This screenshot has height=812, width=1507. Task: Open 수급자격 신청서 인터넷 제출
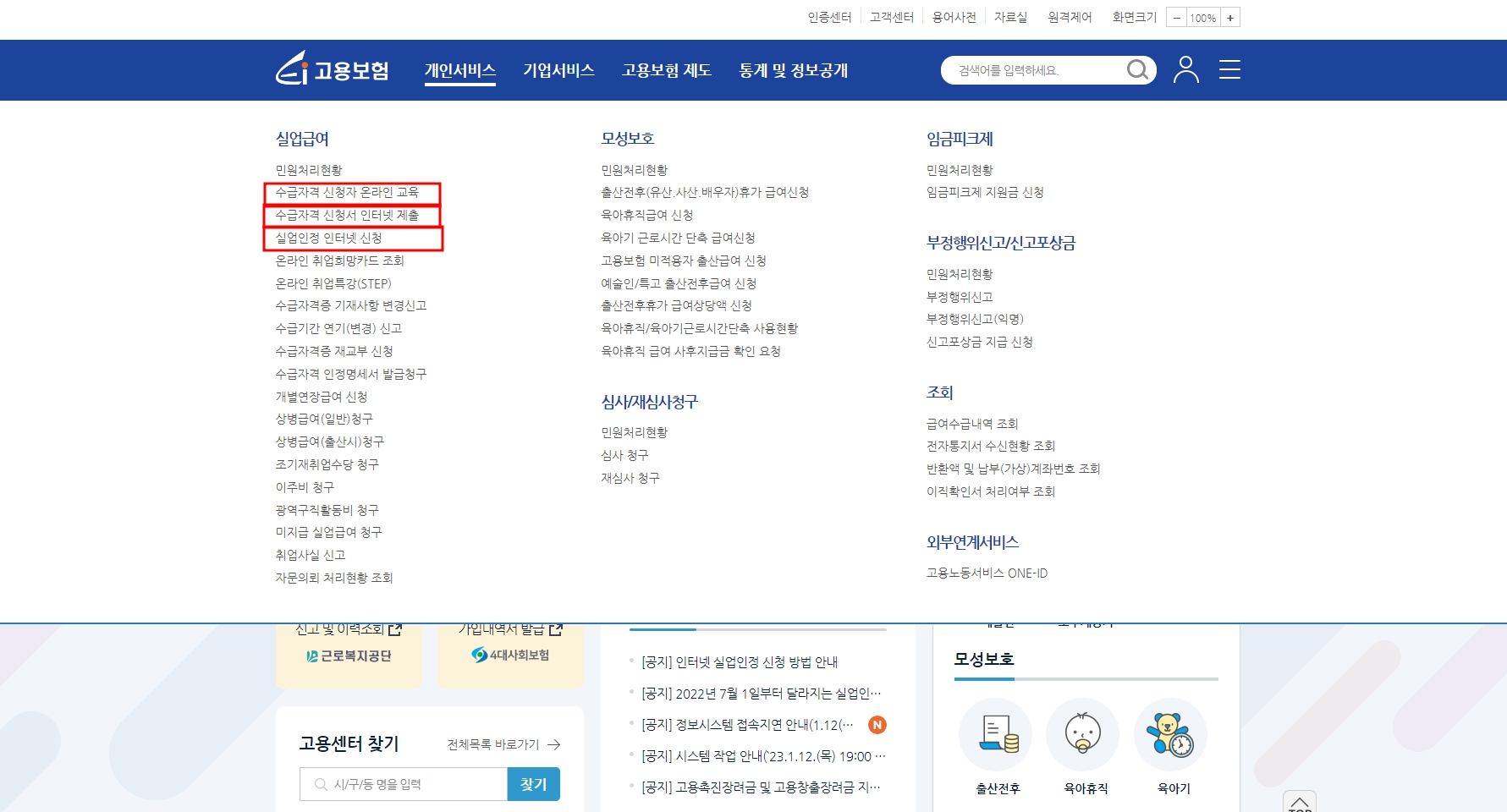[347, 216]
